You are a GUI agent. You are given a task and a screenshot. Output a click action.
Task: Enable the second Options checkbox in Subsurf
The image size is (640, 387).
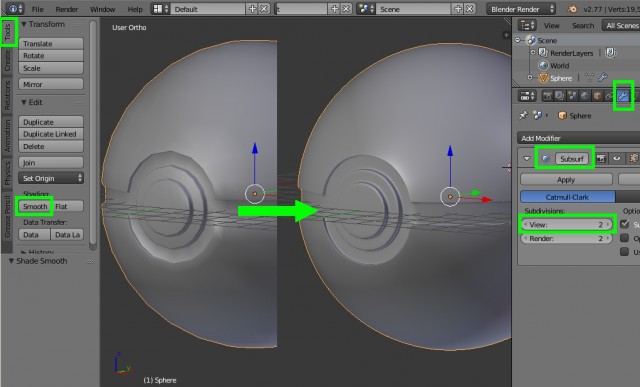click(x=624, y=238)
